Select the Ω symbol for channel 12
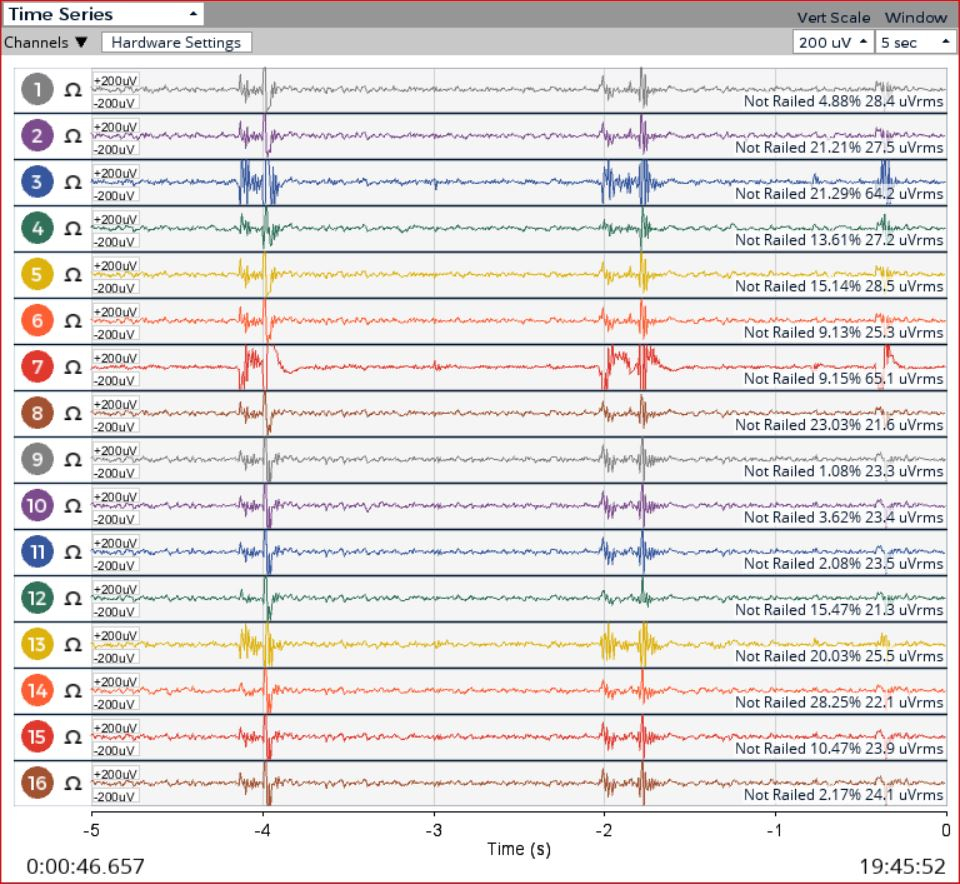The height and width of the screenshot is (884, 960). 70,599
